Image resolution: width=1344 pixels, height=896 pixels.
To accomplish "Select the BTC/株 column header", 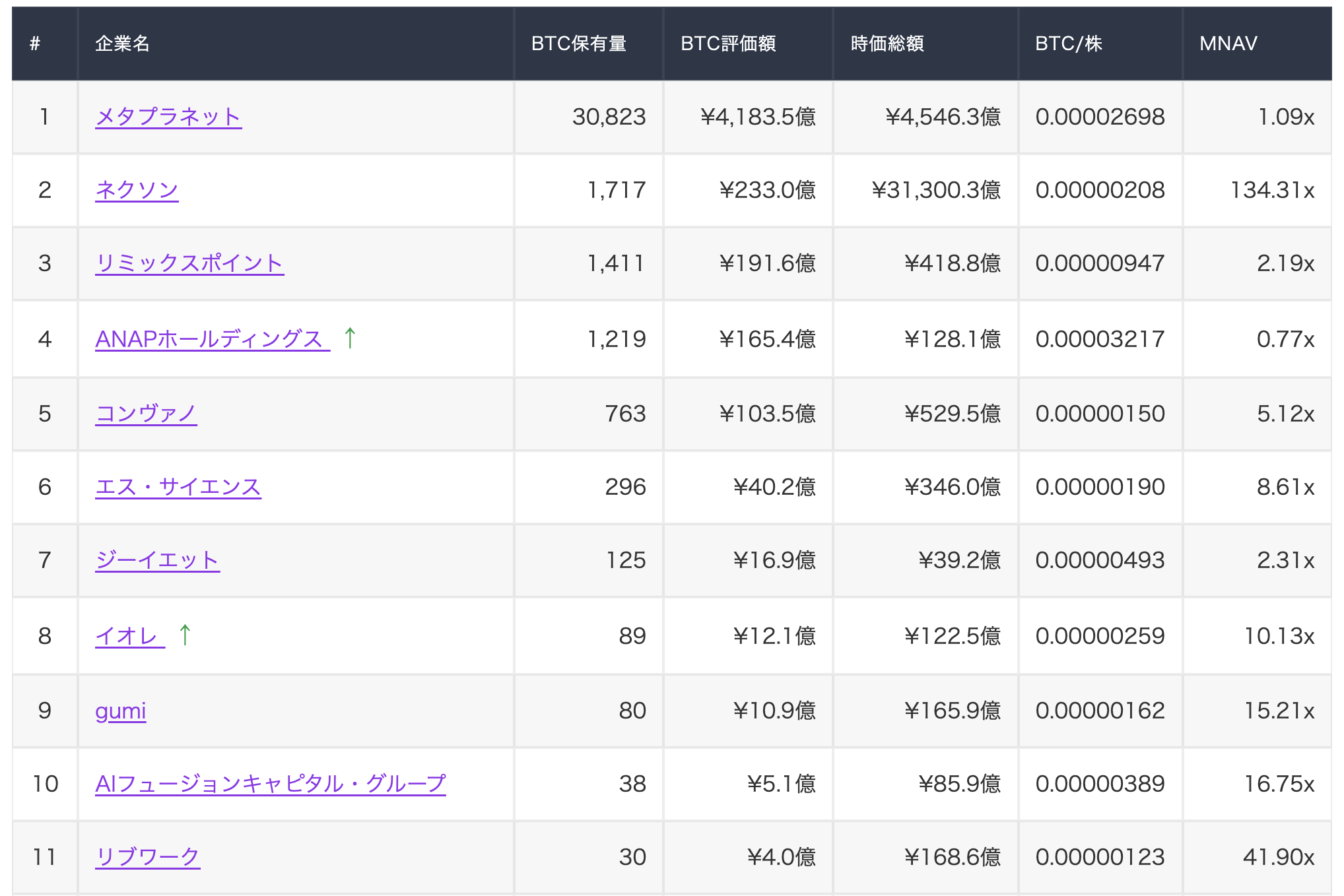I will point(1065,44).
